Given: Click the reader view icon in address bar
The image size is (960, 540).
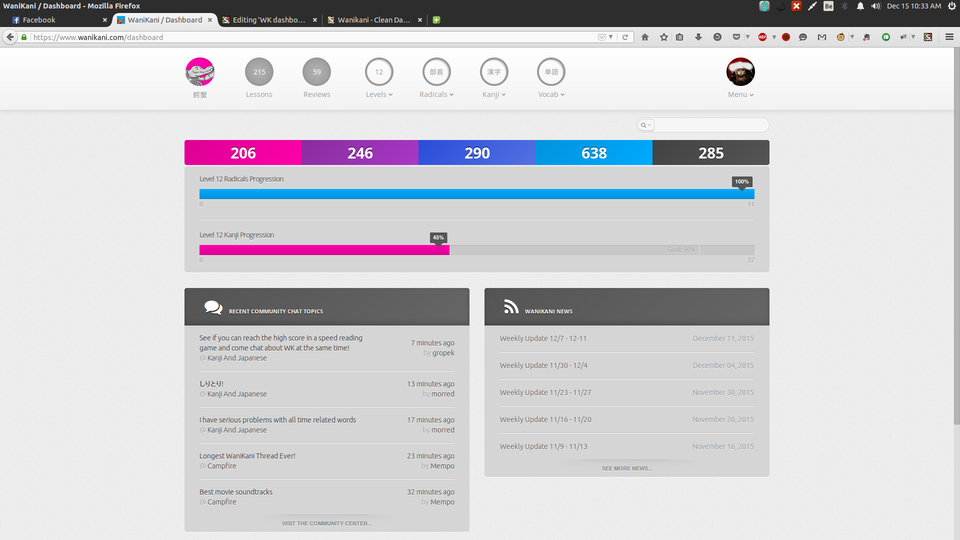Looking at the screenshot, I should coord(602,37).
